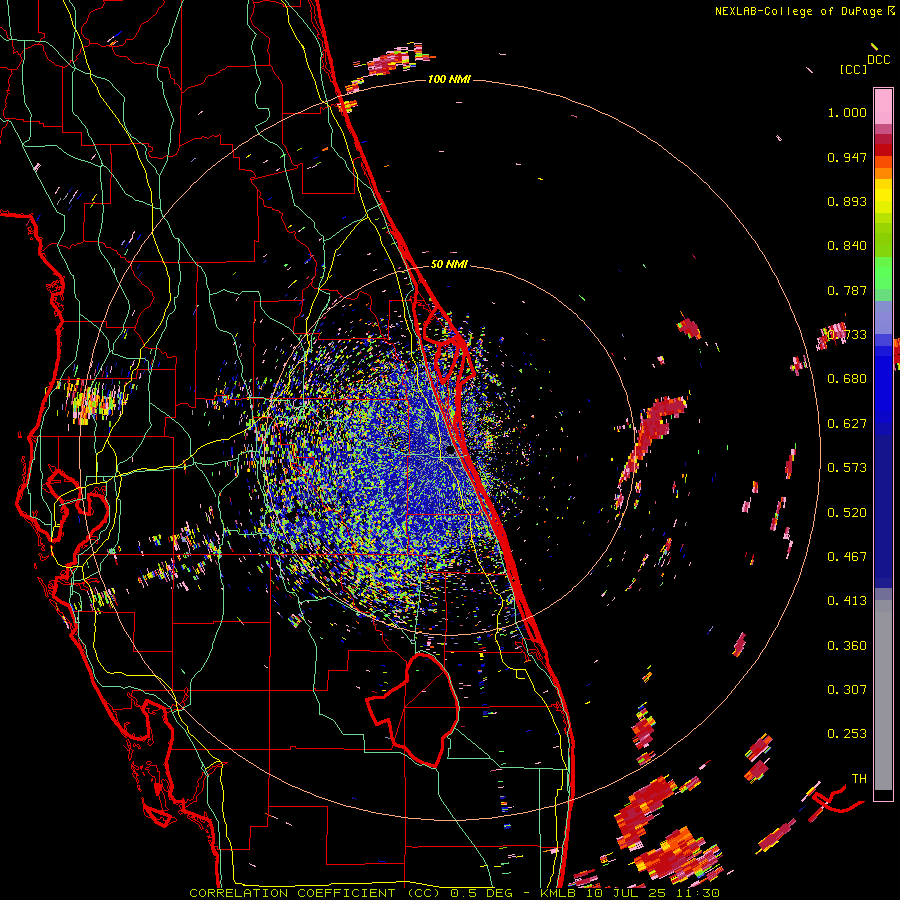Select the [CC] units label
The width and height of the screenshot is (900, 900).
click(x=853, y=69)
